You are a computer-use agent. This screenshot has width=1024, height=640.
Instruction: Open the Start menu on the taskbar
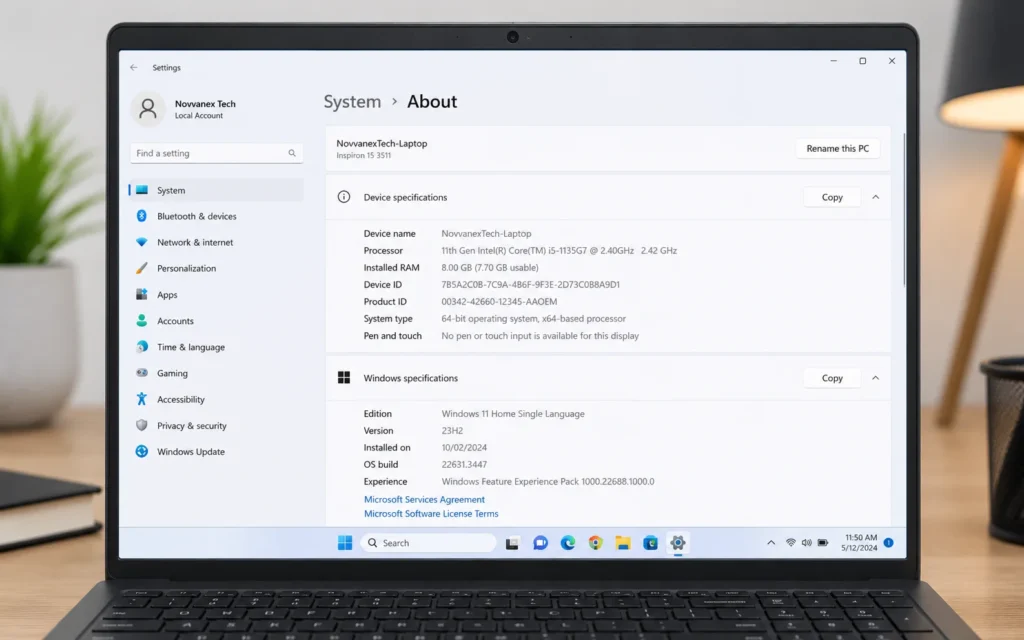click(x=345, y=543)
